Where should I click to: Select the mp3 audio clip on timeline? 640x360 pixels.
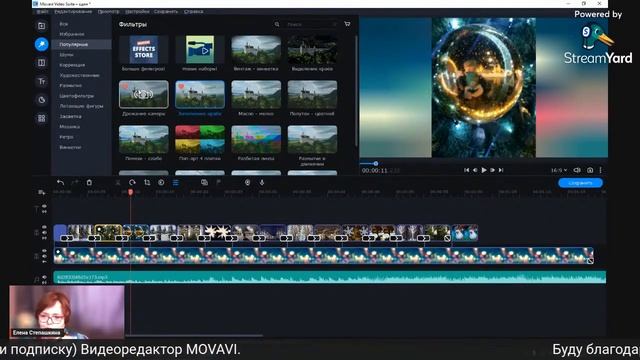(x=330, y=277)
